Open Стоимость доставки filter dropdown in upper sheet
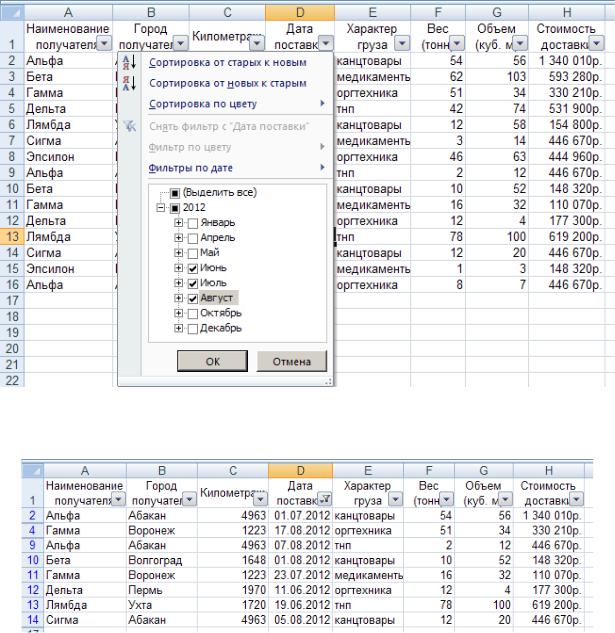Image resolution: width=615 pixels, height=633 pixels. [x=596, y=43]
